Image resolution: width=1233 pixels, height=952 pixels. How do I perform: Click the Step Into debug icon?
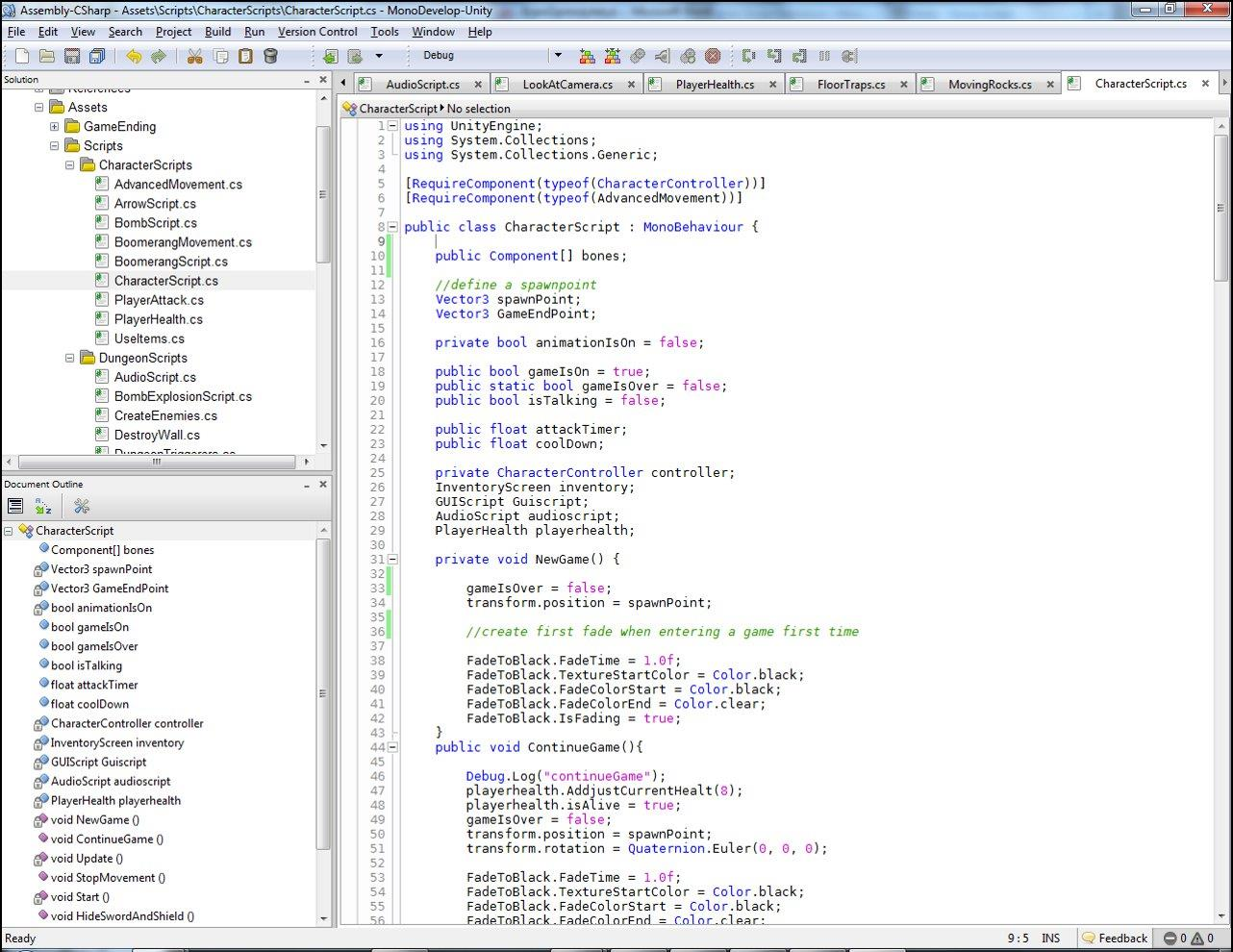click(774, 56)
